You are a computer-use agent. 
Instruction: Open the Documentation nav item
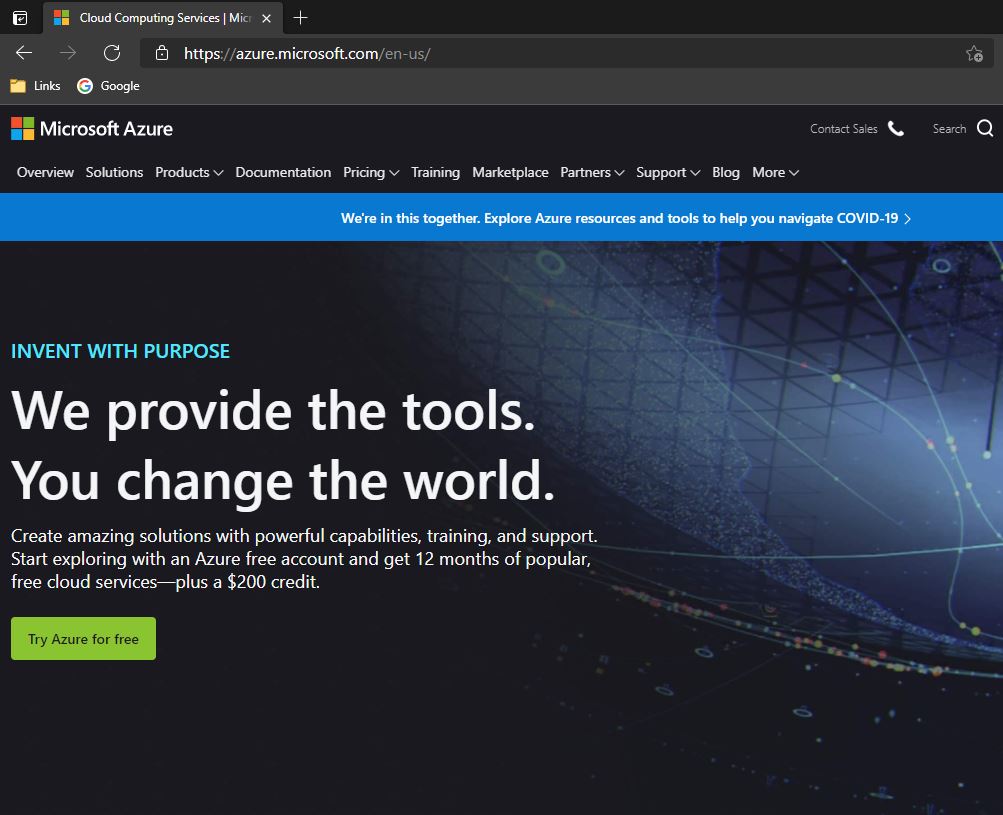click(x=283, y=172)
